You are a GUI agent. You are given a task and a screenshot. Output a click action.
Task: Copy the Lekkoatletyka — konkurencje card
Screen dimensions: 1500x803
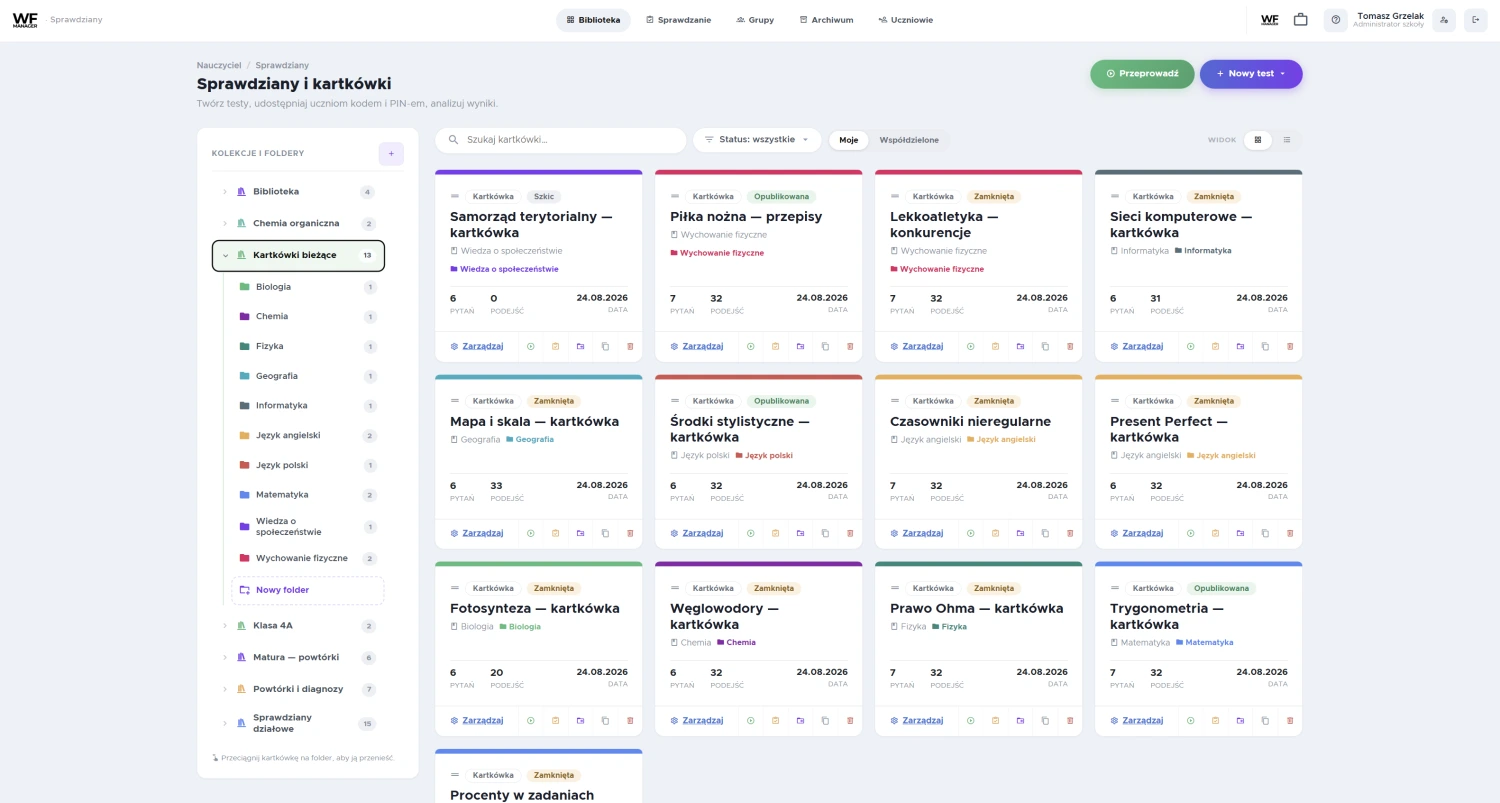point(1045,346)
